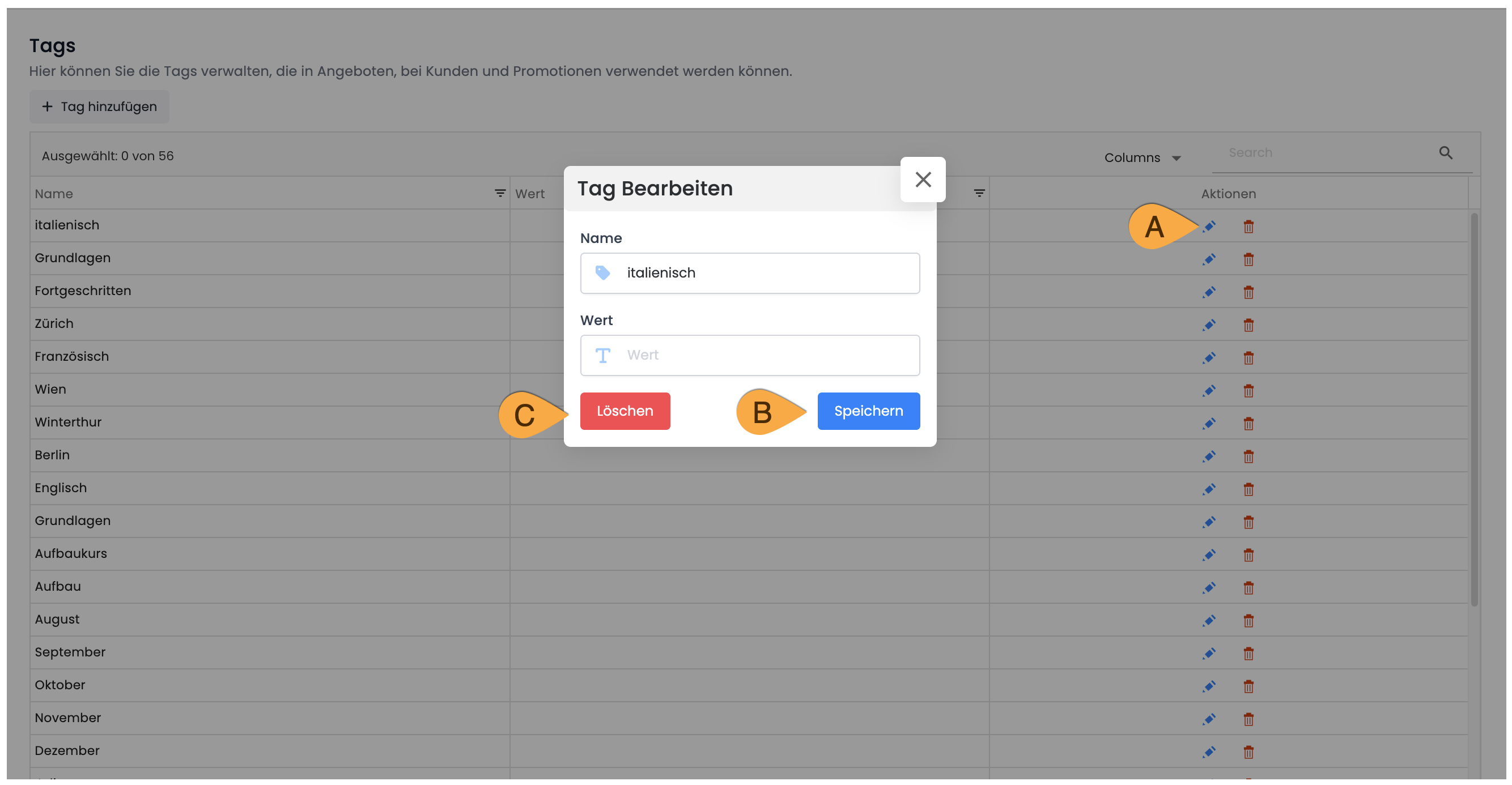Click the Tag hinzufügen button
Screen dimensions: 1512x785
tap(99, 107)
